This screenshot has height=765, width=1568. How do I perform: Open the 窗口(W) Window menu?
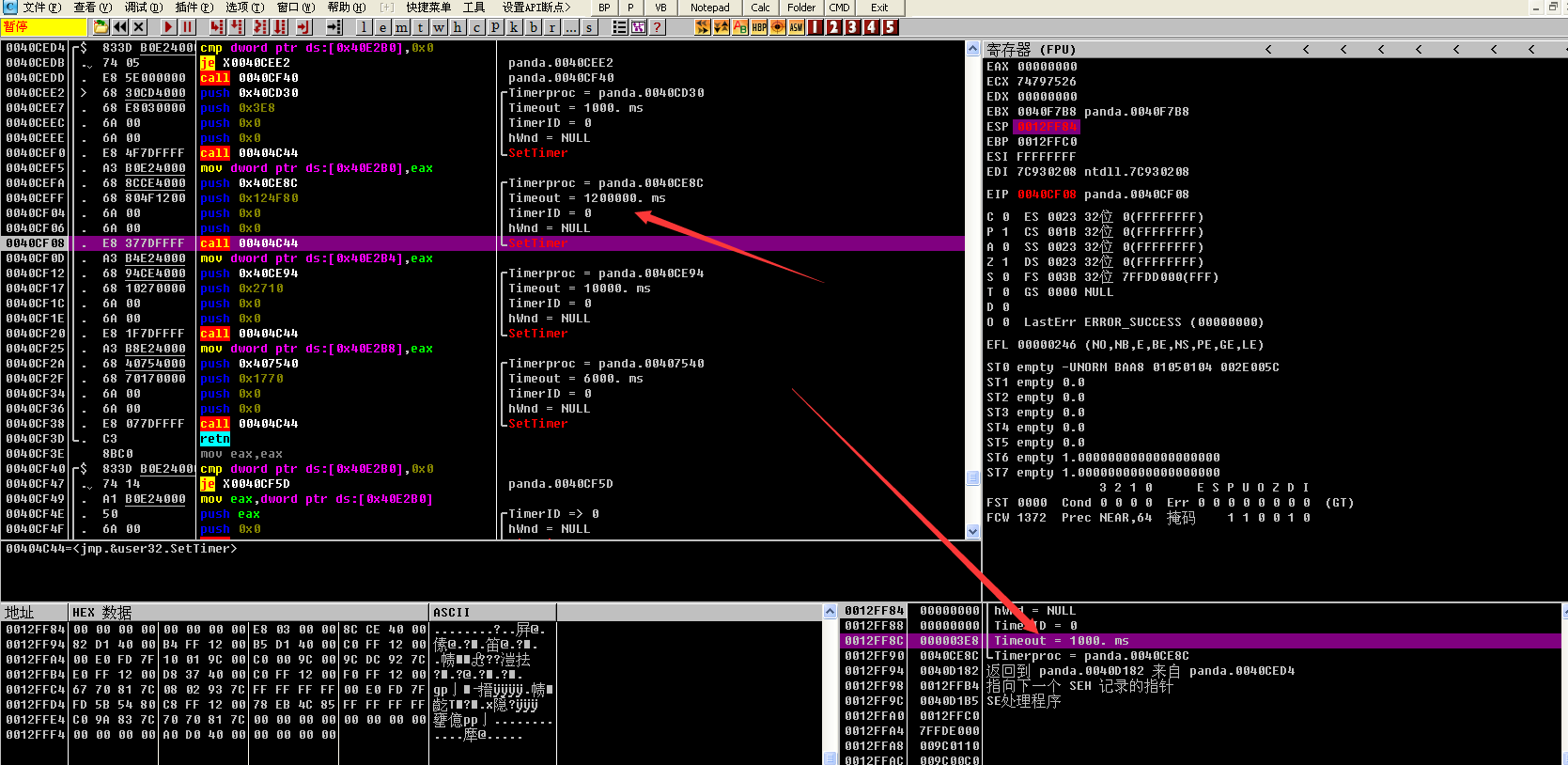[296, 8]
